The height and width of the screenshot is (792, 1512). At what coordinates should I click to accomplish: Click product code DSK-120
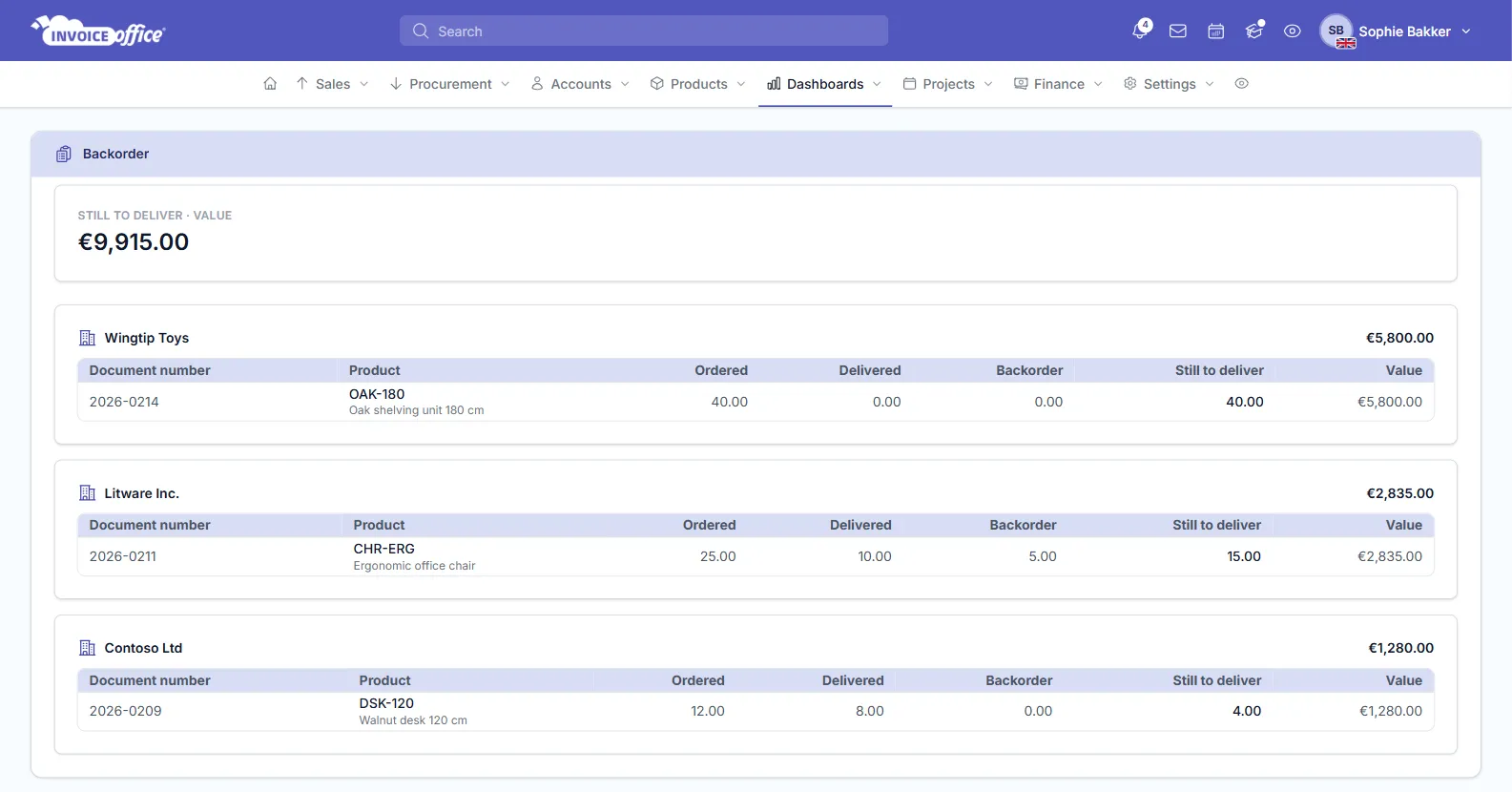tap(386, 703)
